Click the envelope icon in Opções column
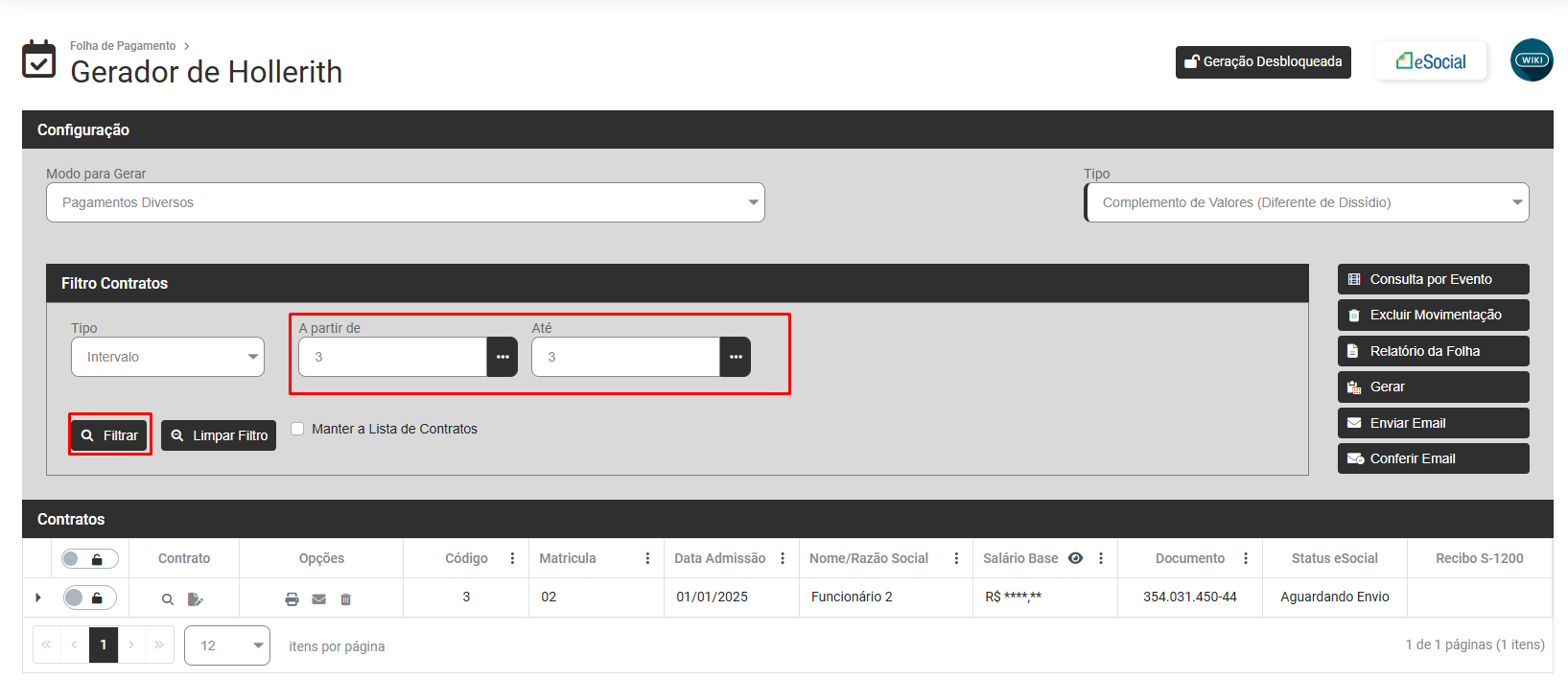 tap(319, 599)
